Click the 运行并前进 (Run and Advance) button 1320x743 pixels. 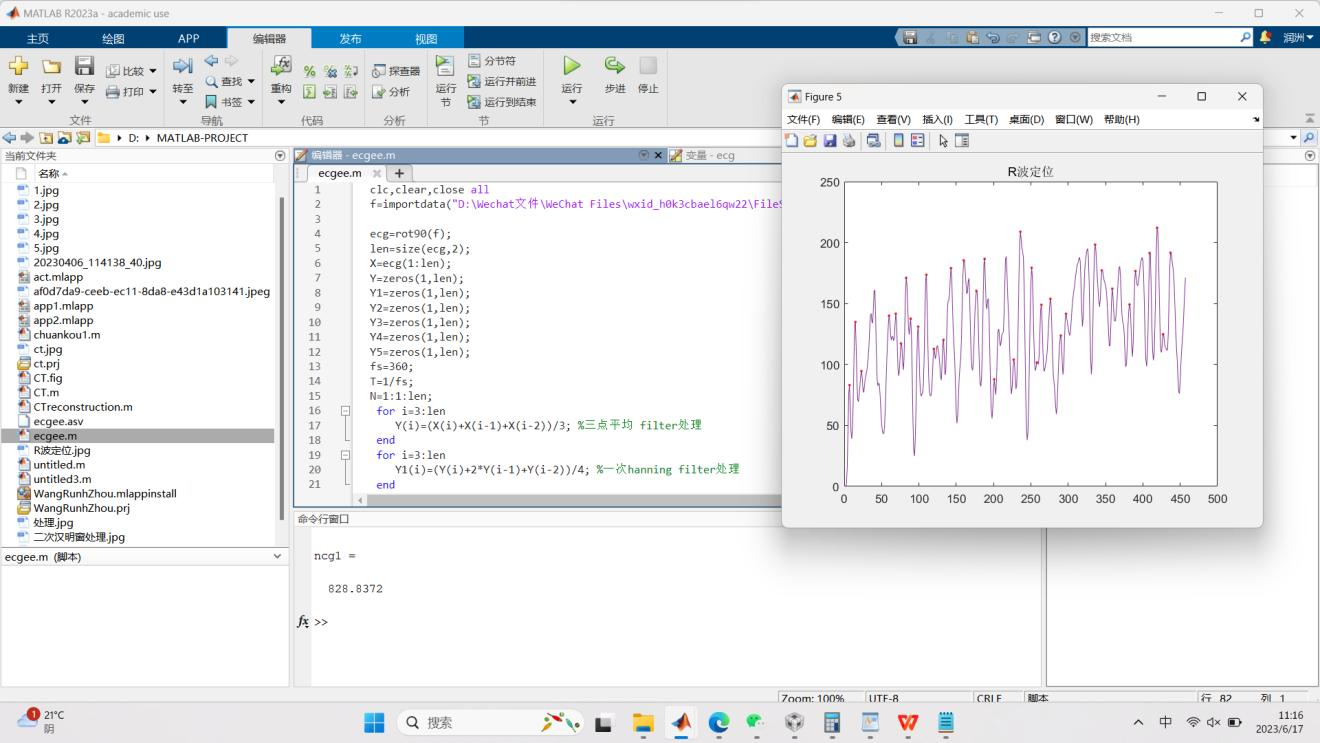pos(502,81)
